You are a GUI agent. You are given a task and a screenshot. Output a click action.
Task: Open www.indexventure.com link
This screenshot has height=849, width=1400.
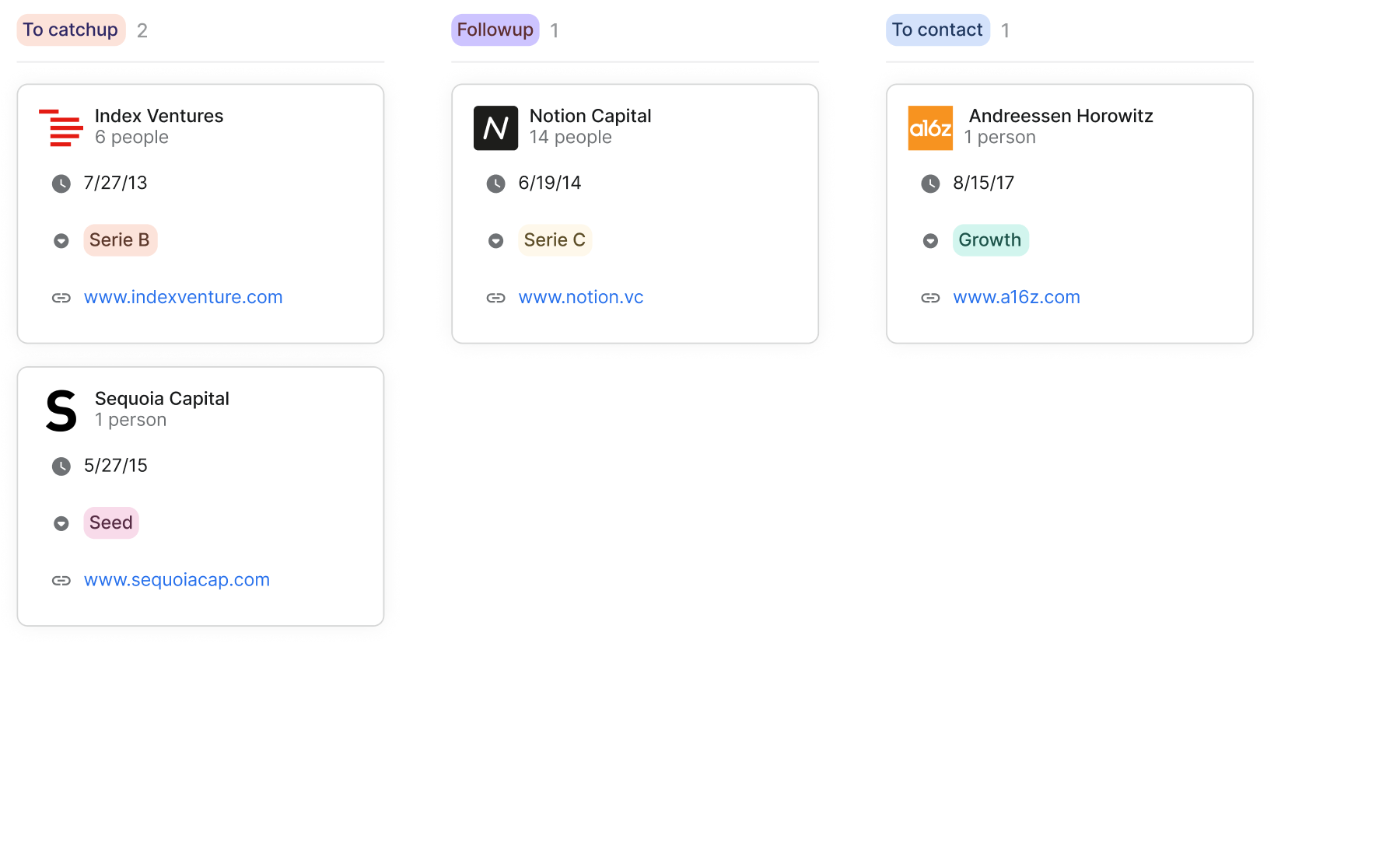click(x=183, y=297)
